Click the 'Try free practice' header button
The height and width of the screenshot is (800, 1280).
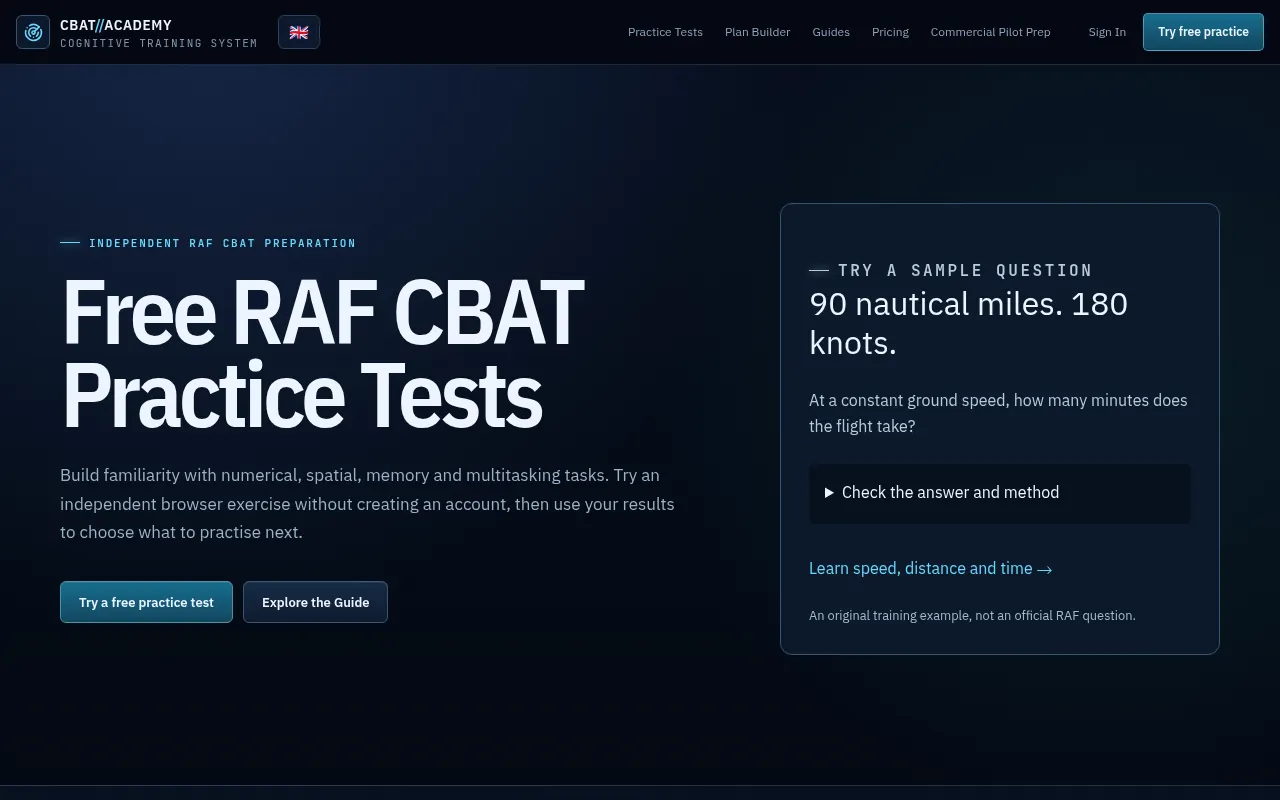click(x=1203, y=32)
